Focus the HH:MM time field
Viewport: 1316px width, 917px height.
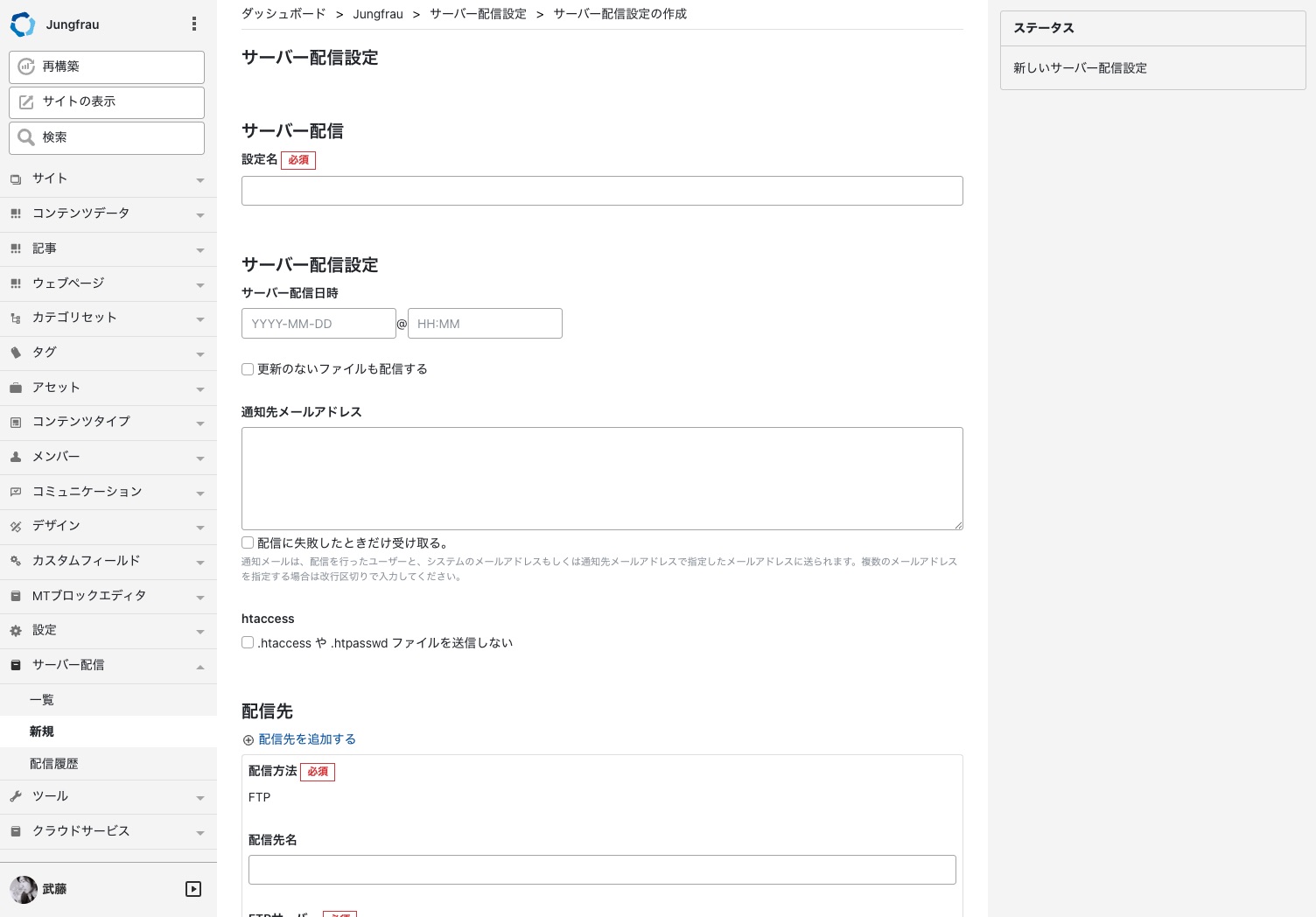[485, 323]
